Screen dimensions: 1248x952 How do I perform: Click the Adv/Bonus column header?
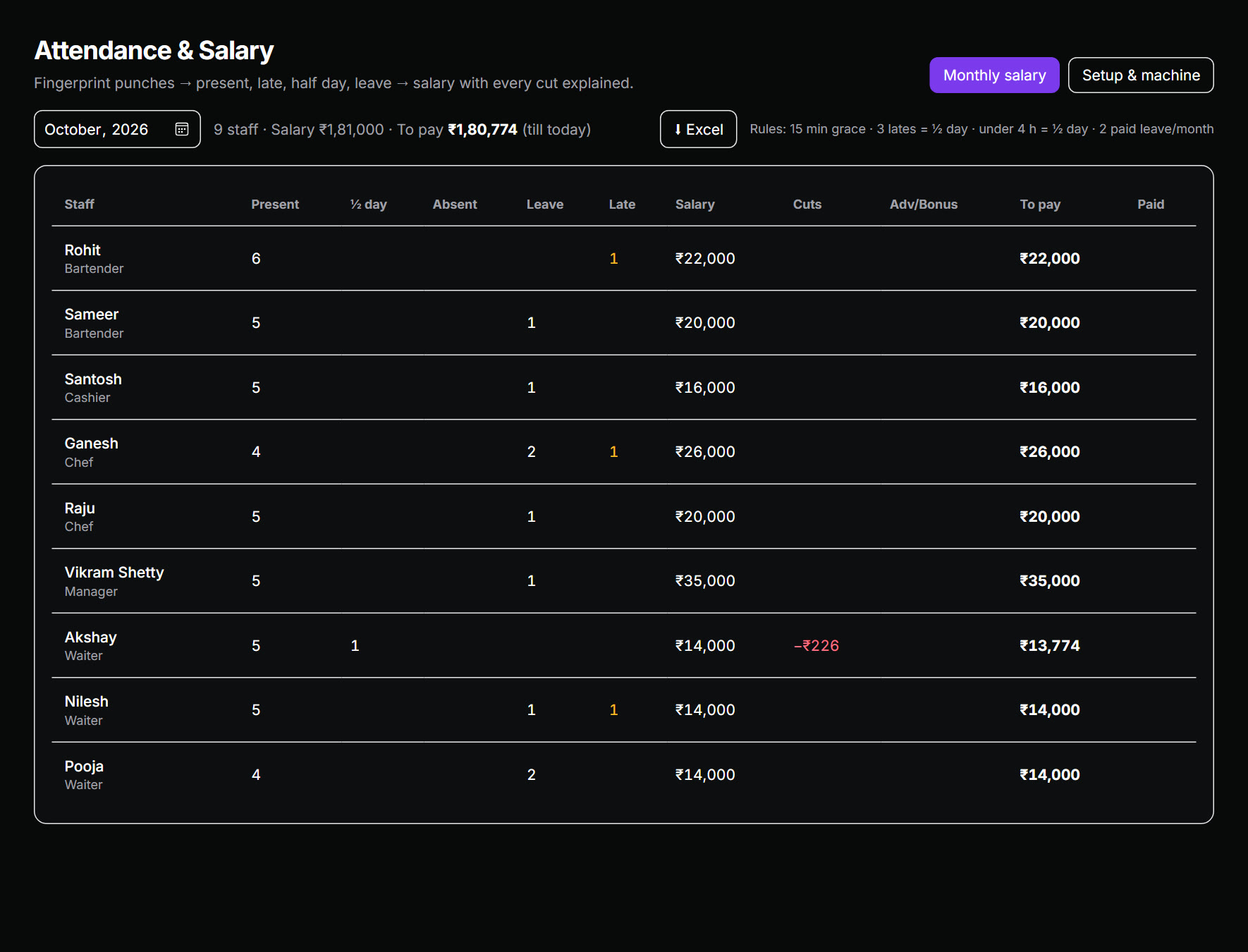[x=924, y=205]
